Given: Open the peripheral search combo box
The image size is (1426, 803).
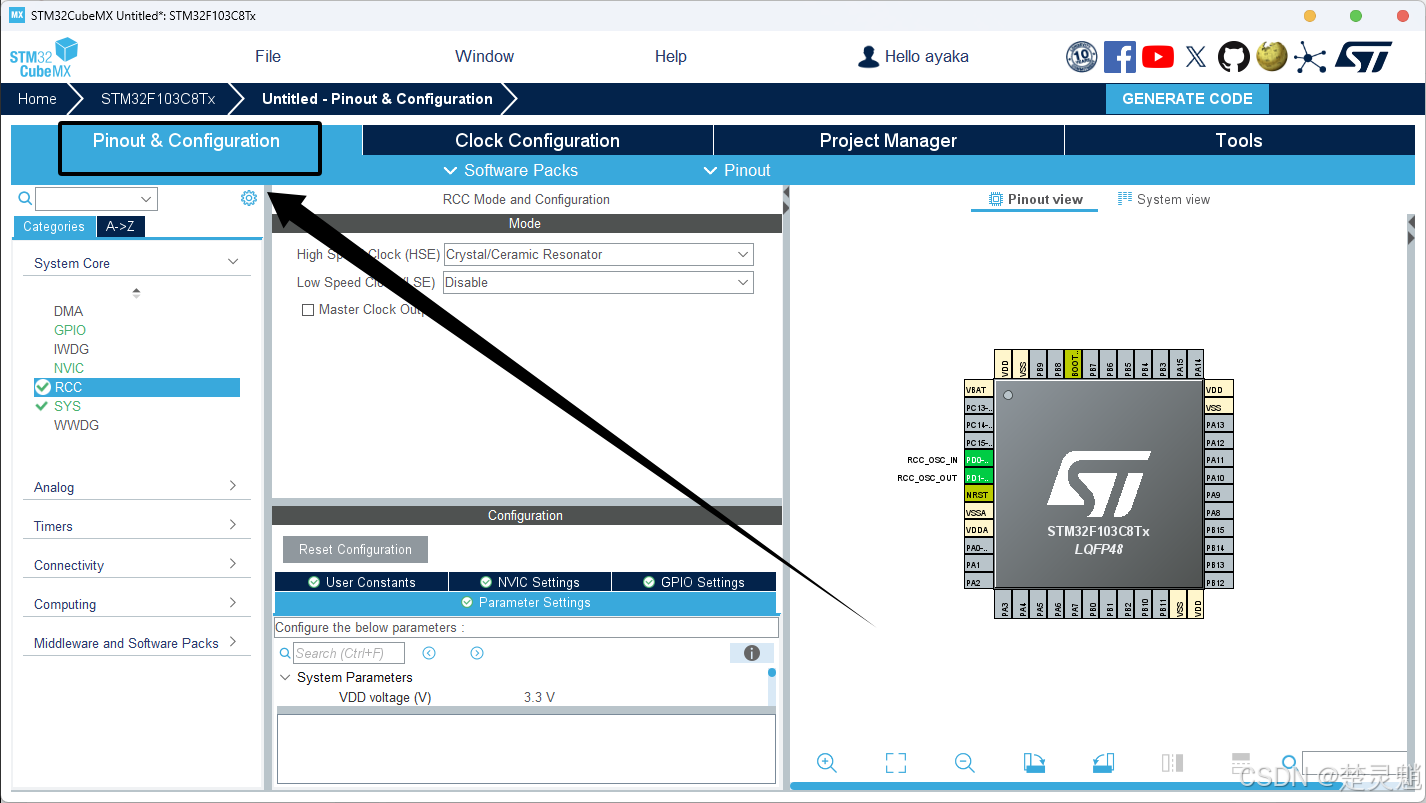Looking at the screenshot, I should point(96,199).
